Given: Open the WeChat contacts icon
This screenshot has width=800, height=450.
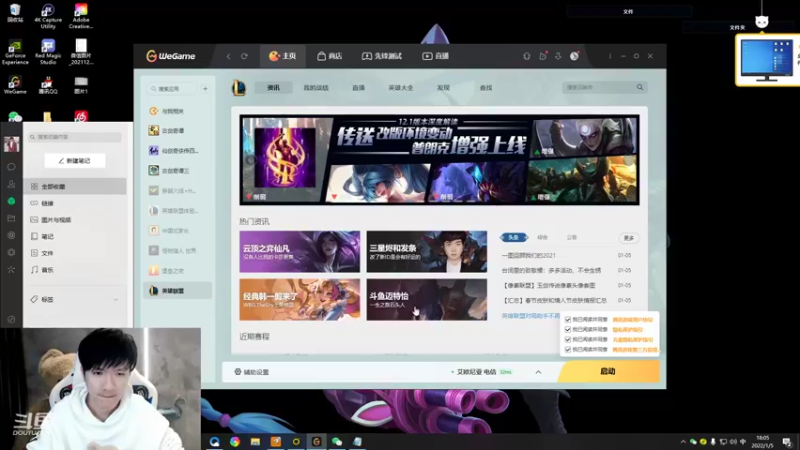Looking at the screenshot, I should [x=11, y=184].
